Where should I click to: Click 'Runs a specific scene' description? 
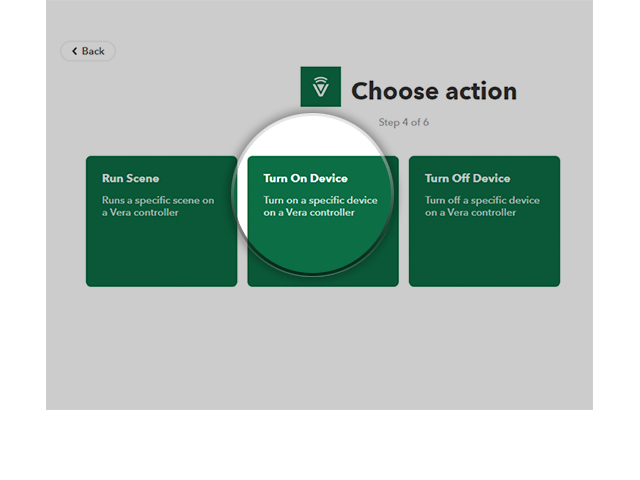pos(157,200)
